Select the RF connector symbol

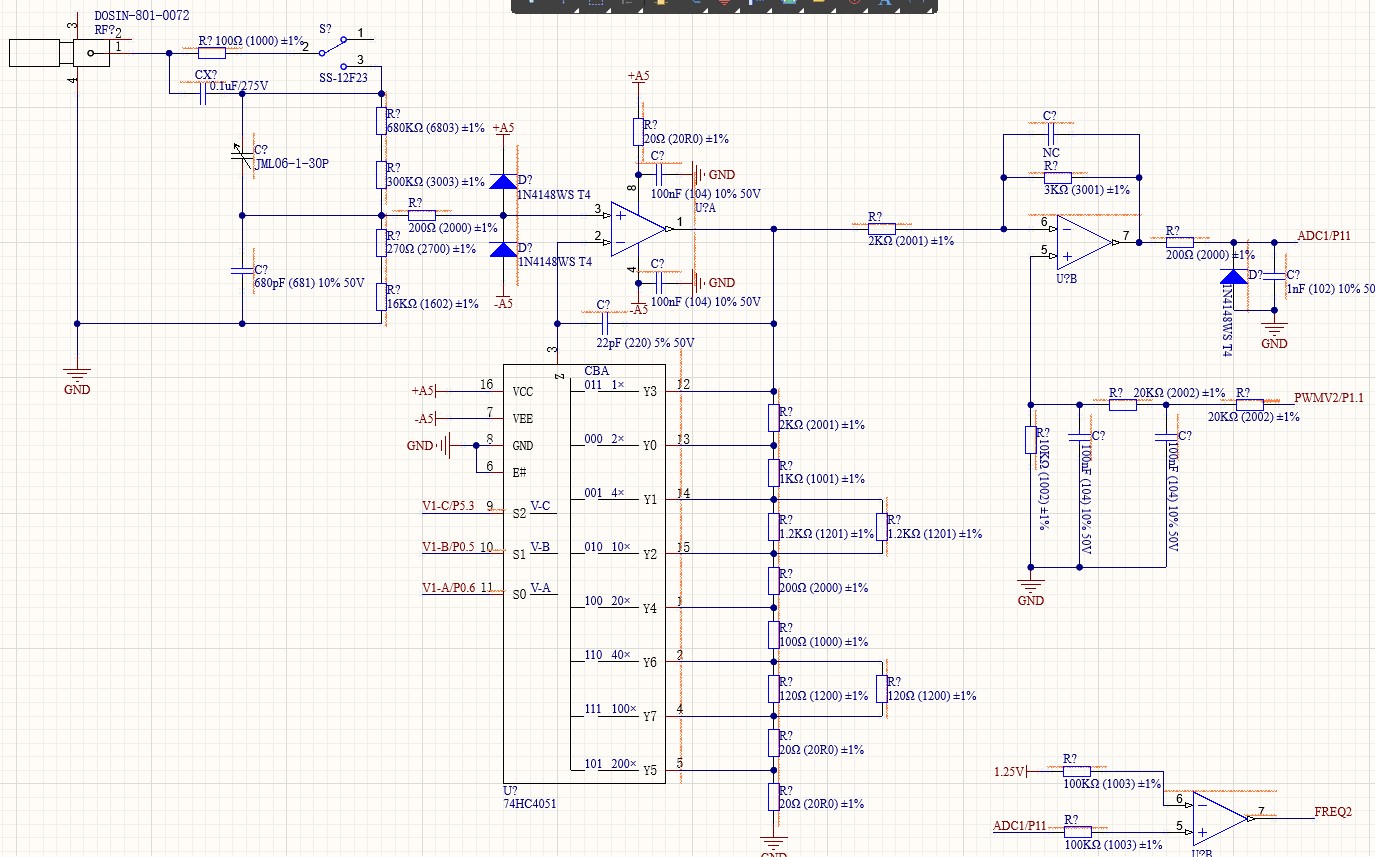pos(58,53)
